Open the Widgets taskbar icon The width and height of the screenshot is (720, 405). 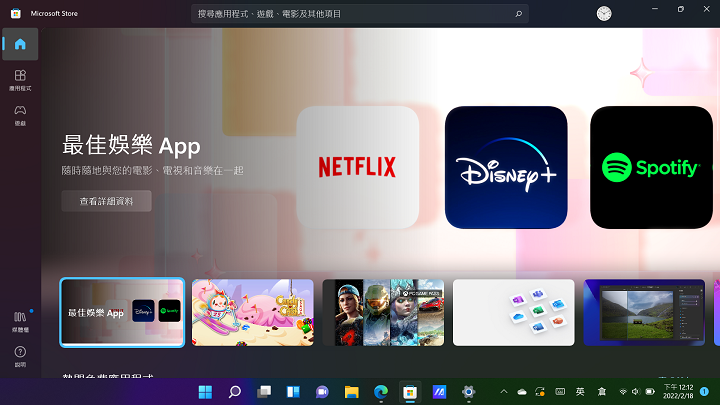point(293,392)
